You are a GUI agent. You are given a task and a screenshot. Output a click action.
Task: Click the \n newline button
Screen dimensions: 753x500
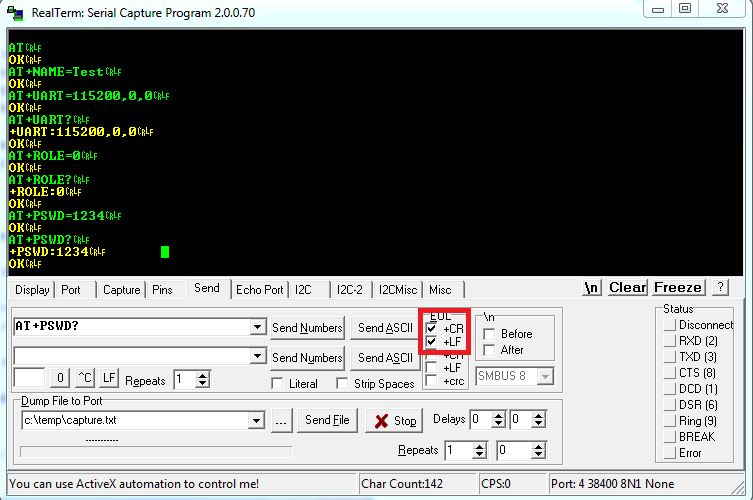click(x=592, y=287)
